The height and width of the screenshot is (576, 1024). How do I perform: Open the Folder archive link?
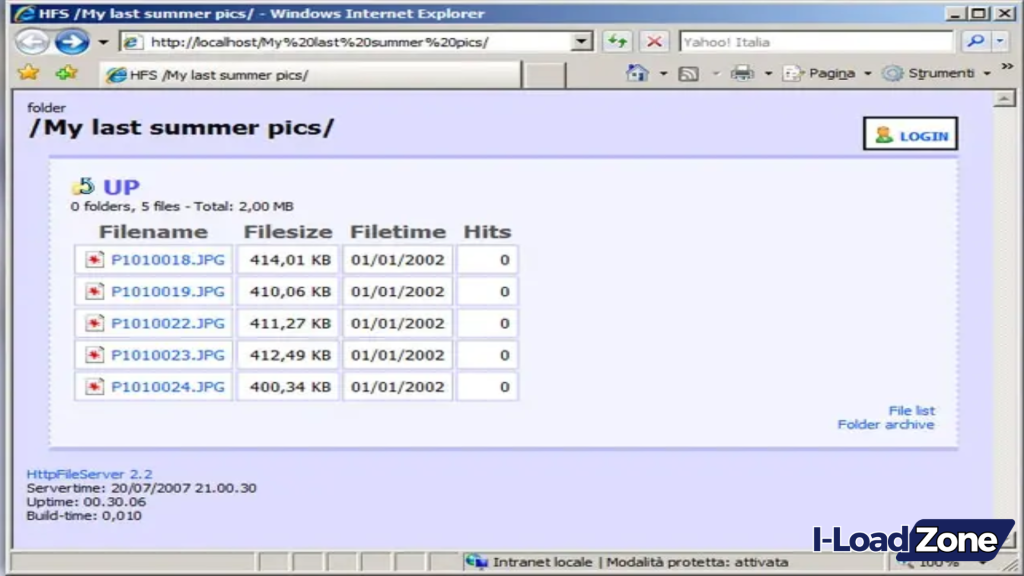886,424
